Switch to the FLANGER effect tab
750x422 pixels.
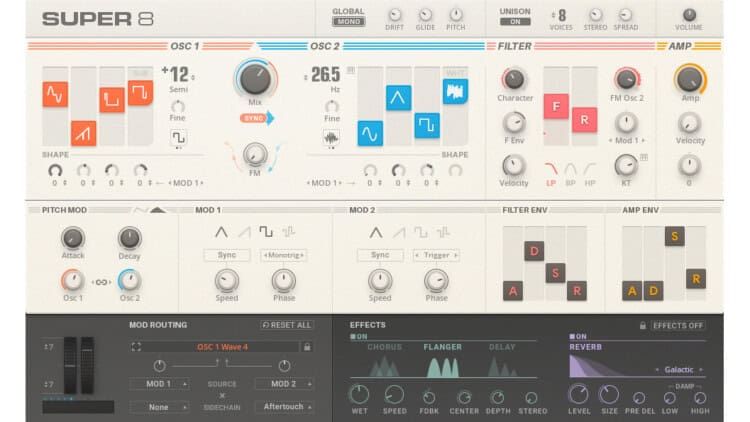[442, 348]
